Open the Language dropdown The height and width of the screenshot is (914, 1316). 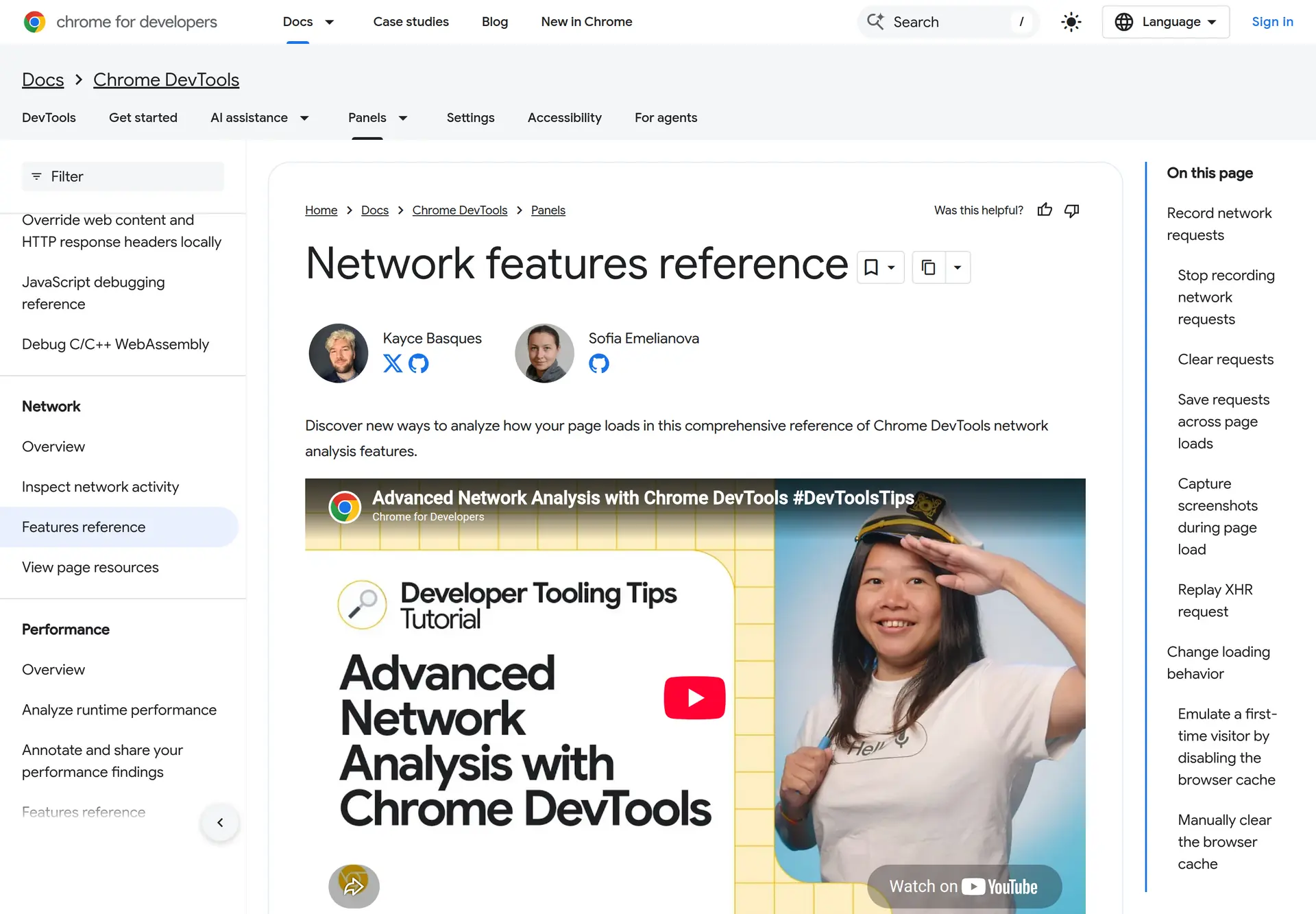[1165, 22]
